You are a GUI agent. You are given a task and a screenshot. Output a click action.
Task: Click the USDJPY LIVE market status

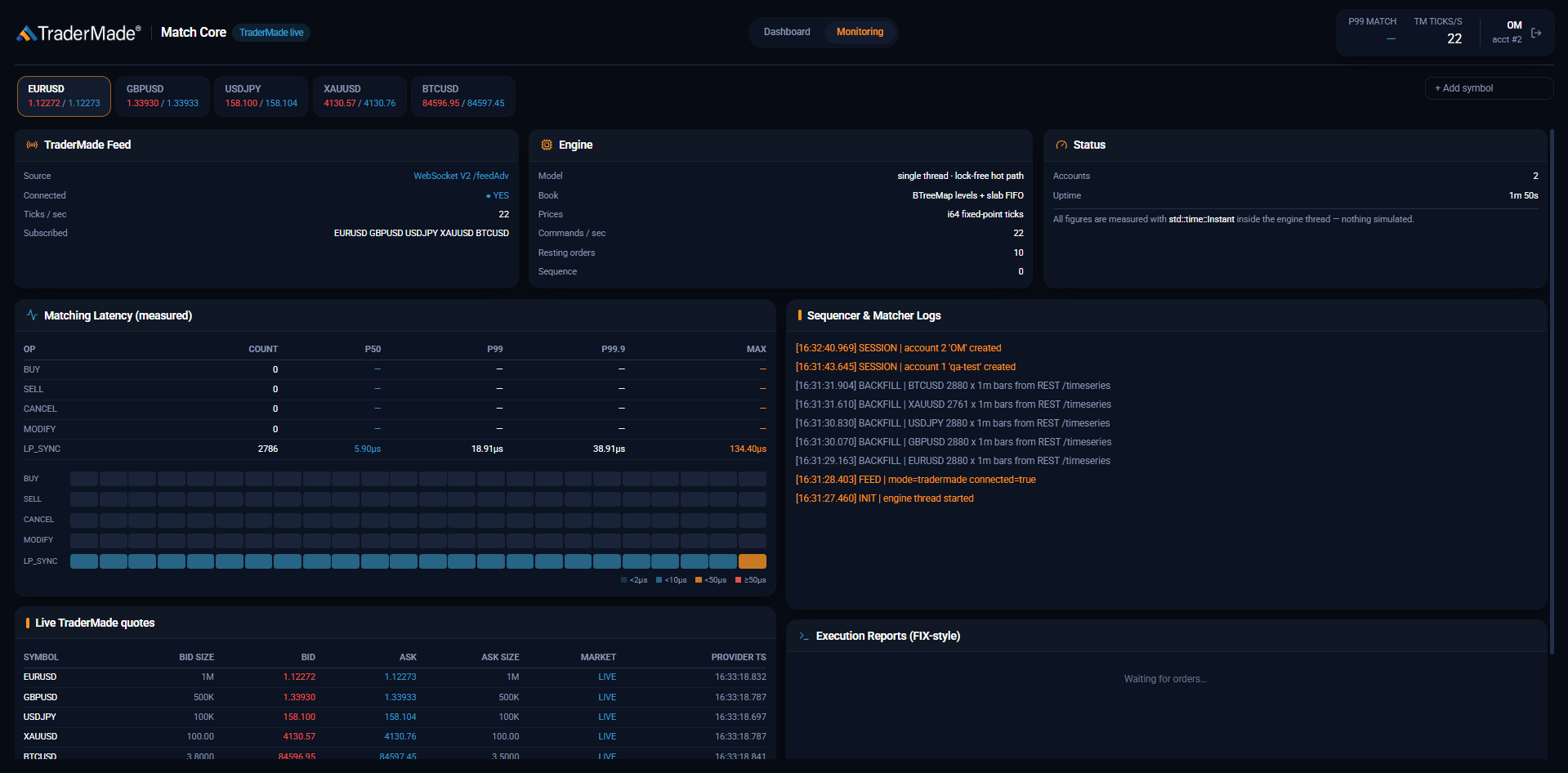tap(607, 717)
